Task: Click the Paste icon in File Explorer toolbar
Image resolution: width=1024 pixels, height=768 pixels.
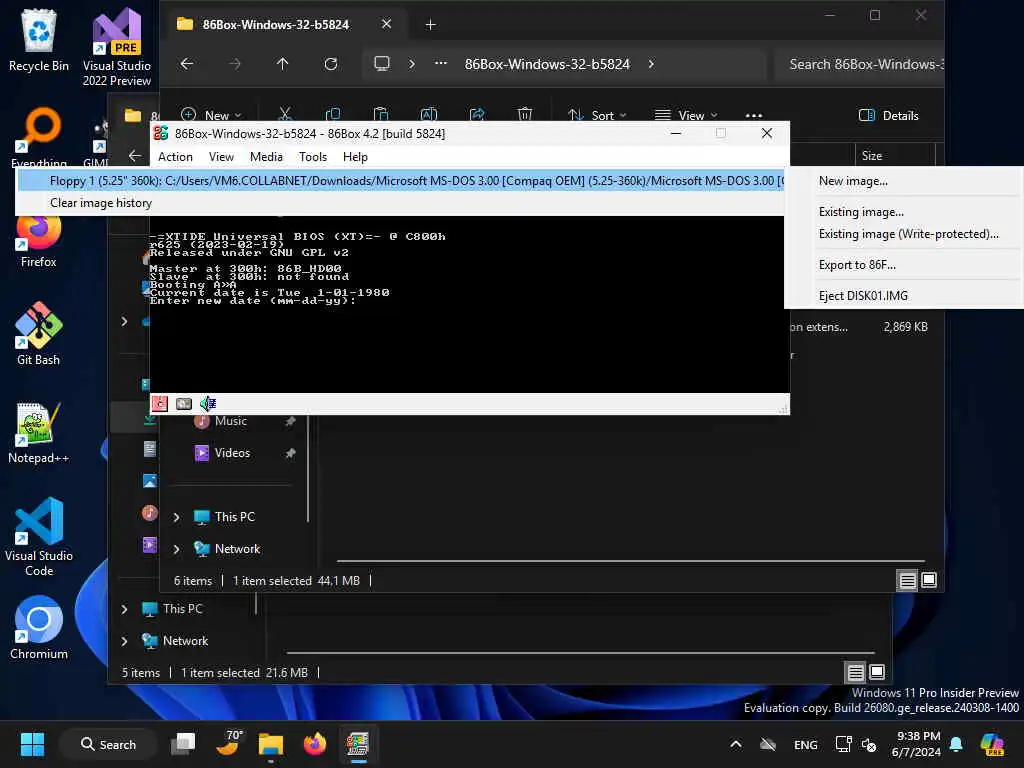Action: [x=381, y=114]
